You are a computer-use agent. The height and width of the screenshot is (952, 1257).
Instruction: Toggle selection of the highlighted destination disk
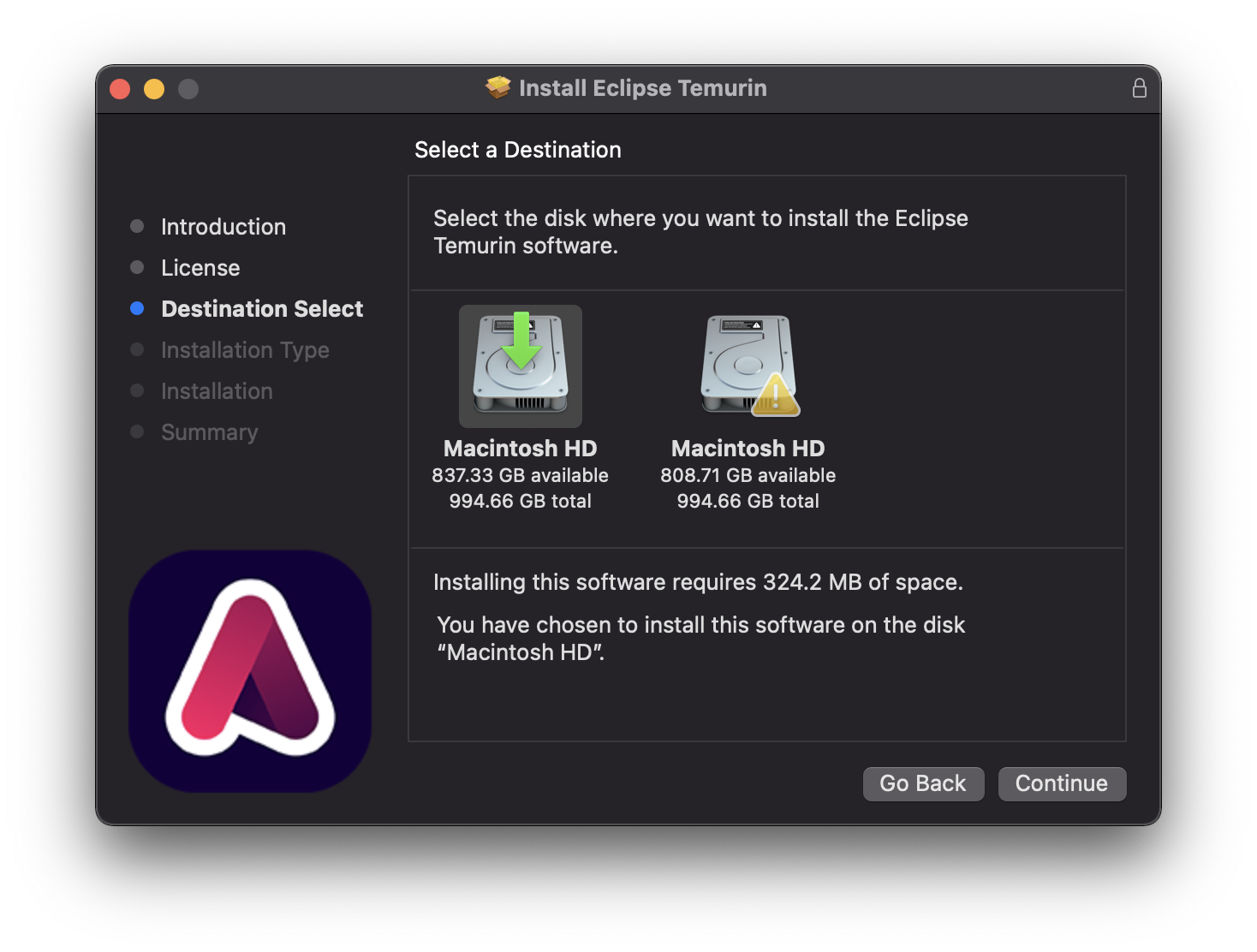click(521, 366)
